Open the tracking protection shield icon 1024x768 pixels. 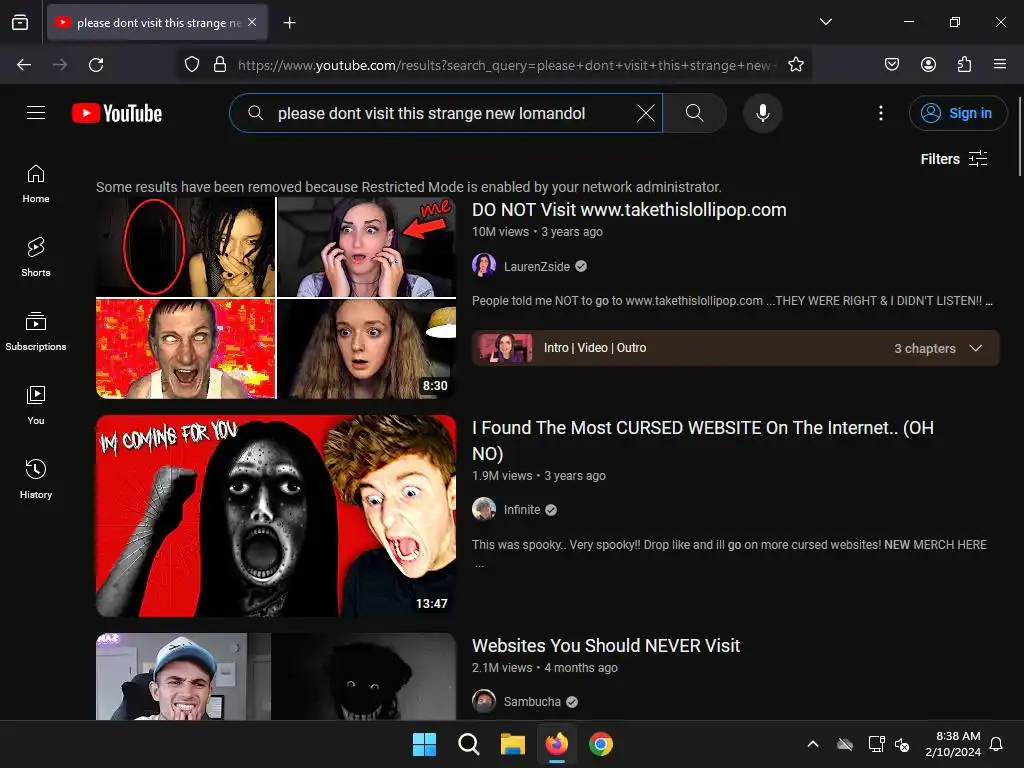191,65
